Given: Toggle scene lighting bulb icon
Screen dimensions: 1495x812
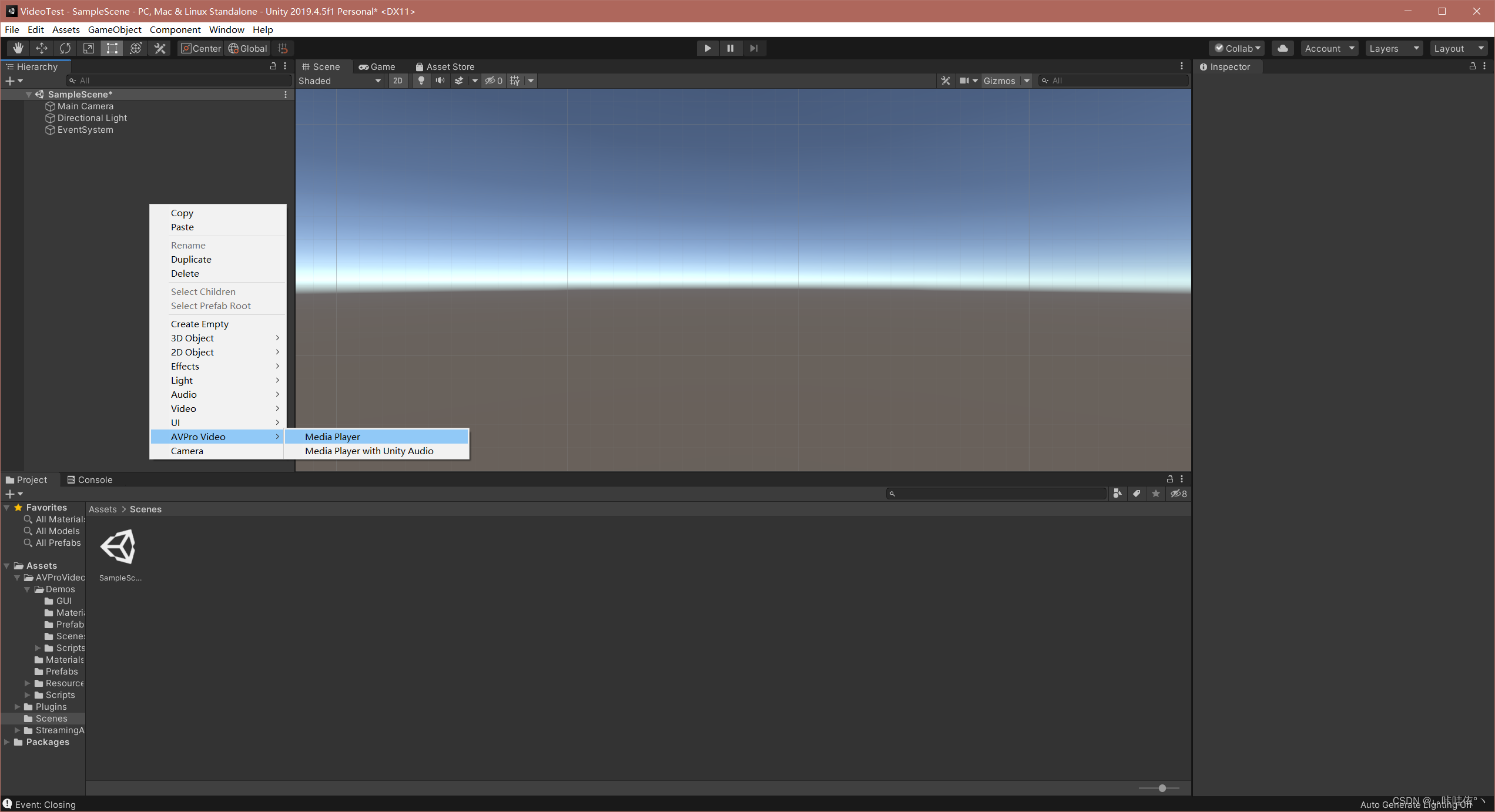Looking at the screenshot, I should tap(421, 80).
